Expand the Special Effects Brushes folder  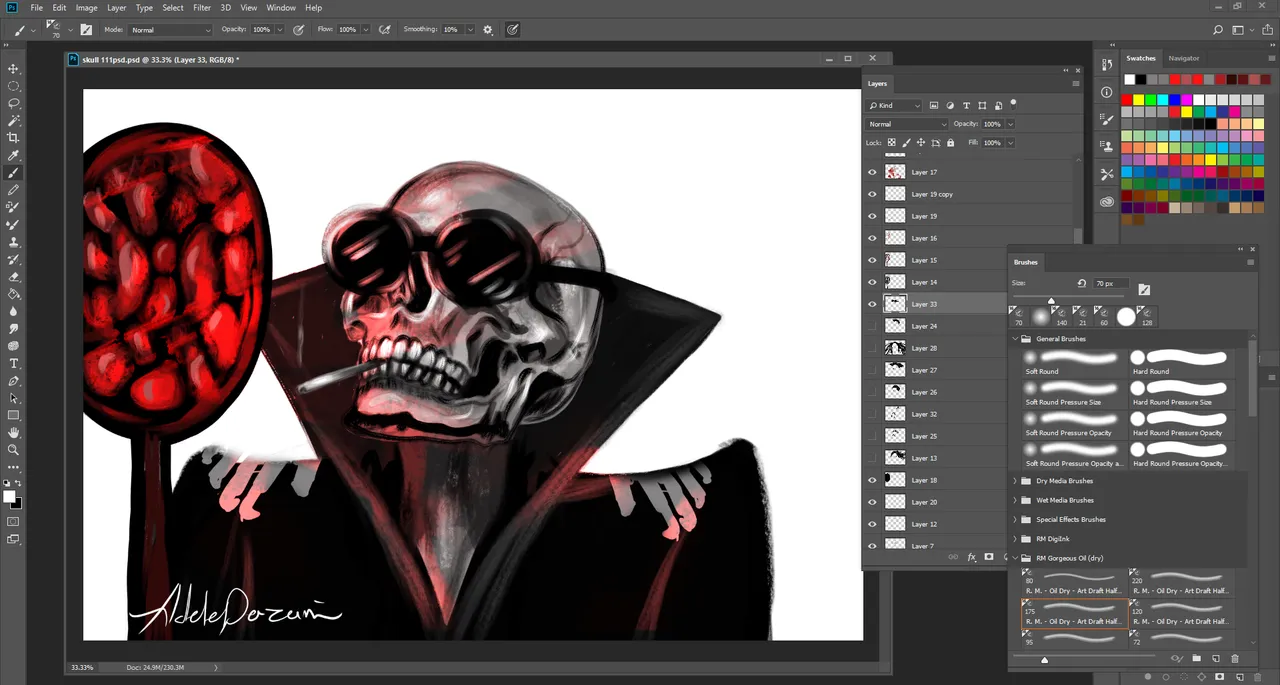[x=1015, y=519]
